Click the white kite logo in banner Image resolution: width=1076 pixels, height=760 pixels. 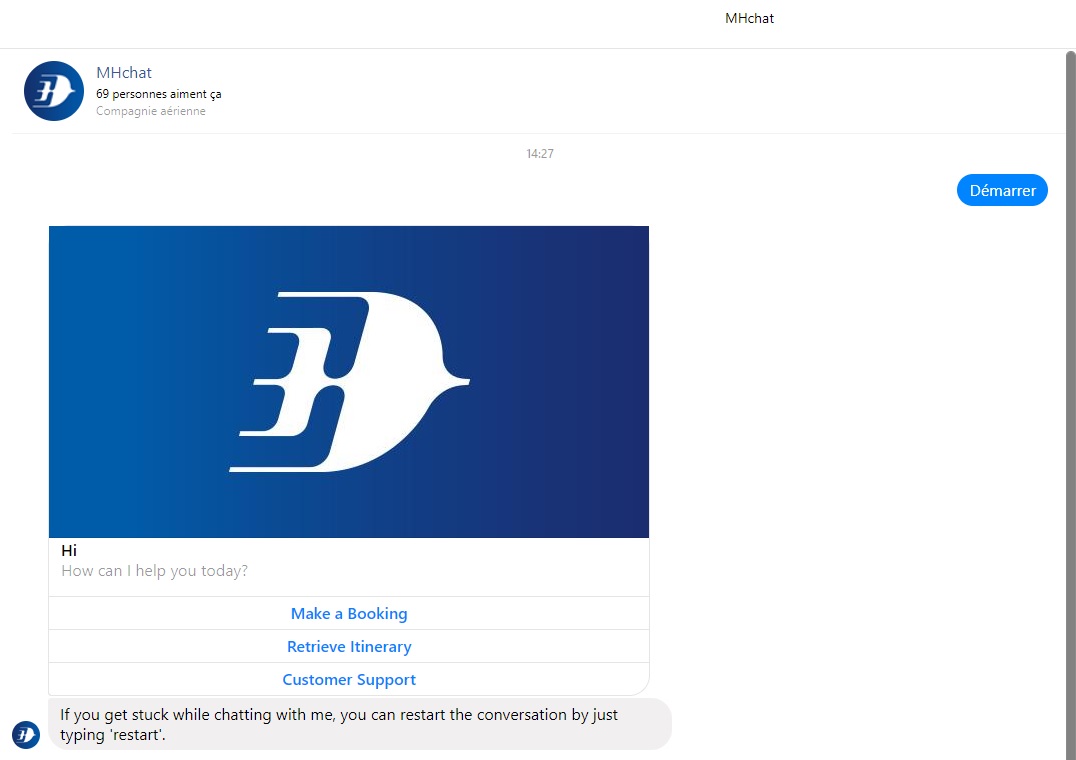[x=349, y=381]
